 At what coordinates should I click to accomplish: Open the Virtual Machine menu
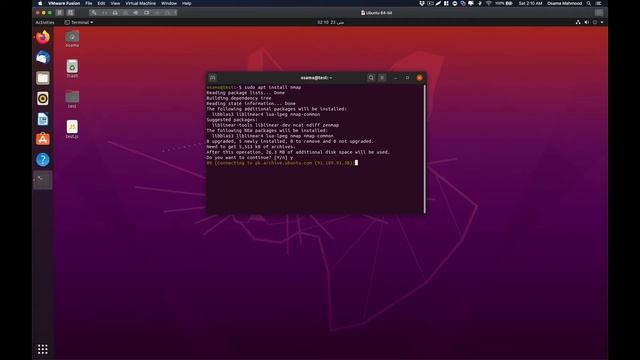140,3
